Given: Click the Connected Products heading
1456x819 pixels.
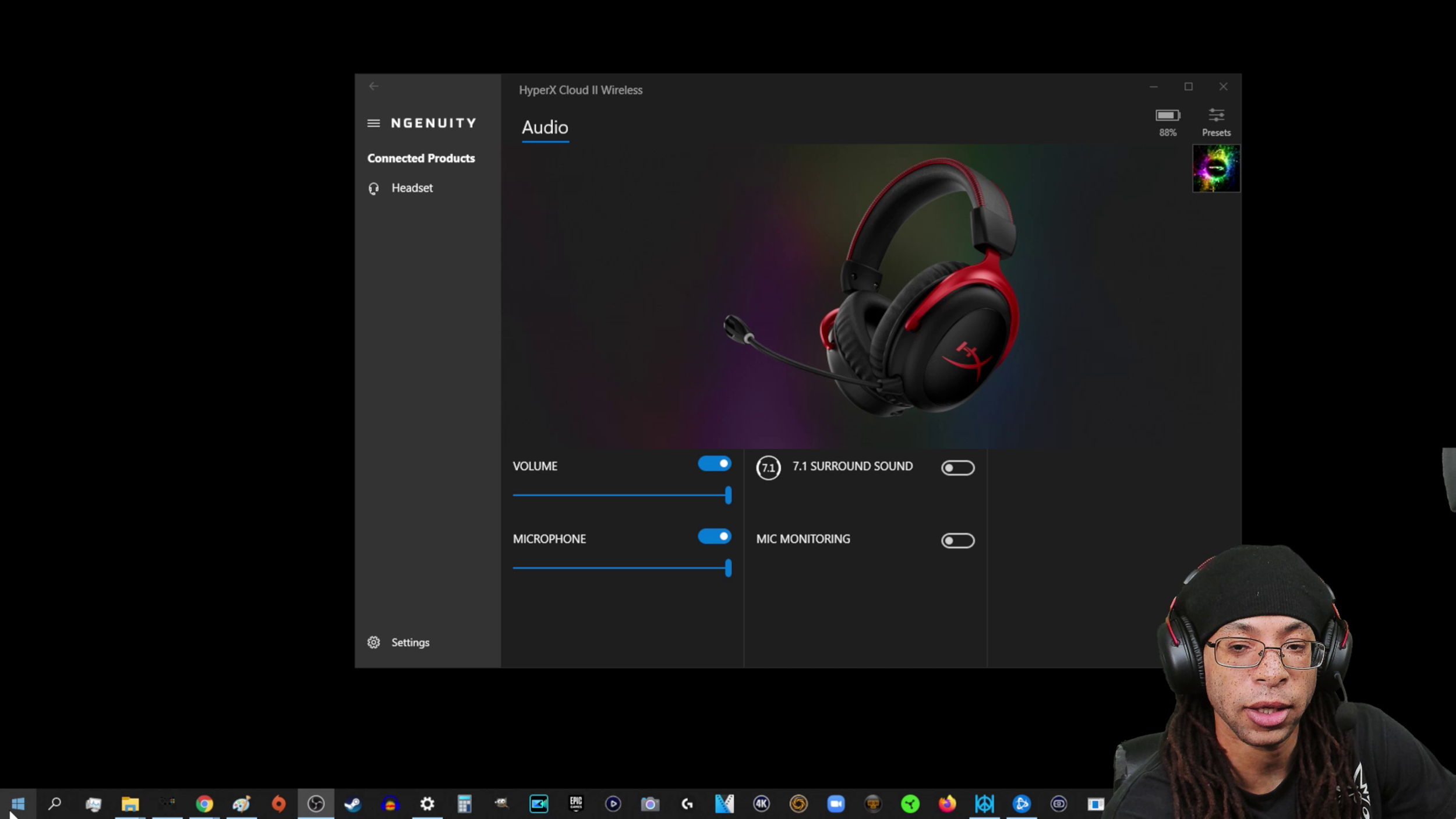Looking at the screenshot, I should click(x=420, y=158).
